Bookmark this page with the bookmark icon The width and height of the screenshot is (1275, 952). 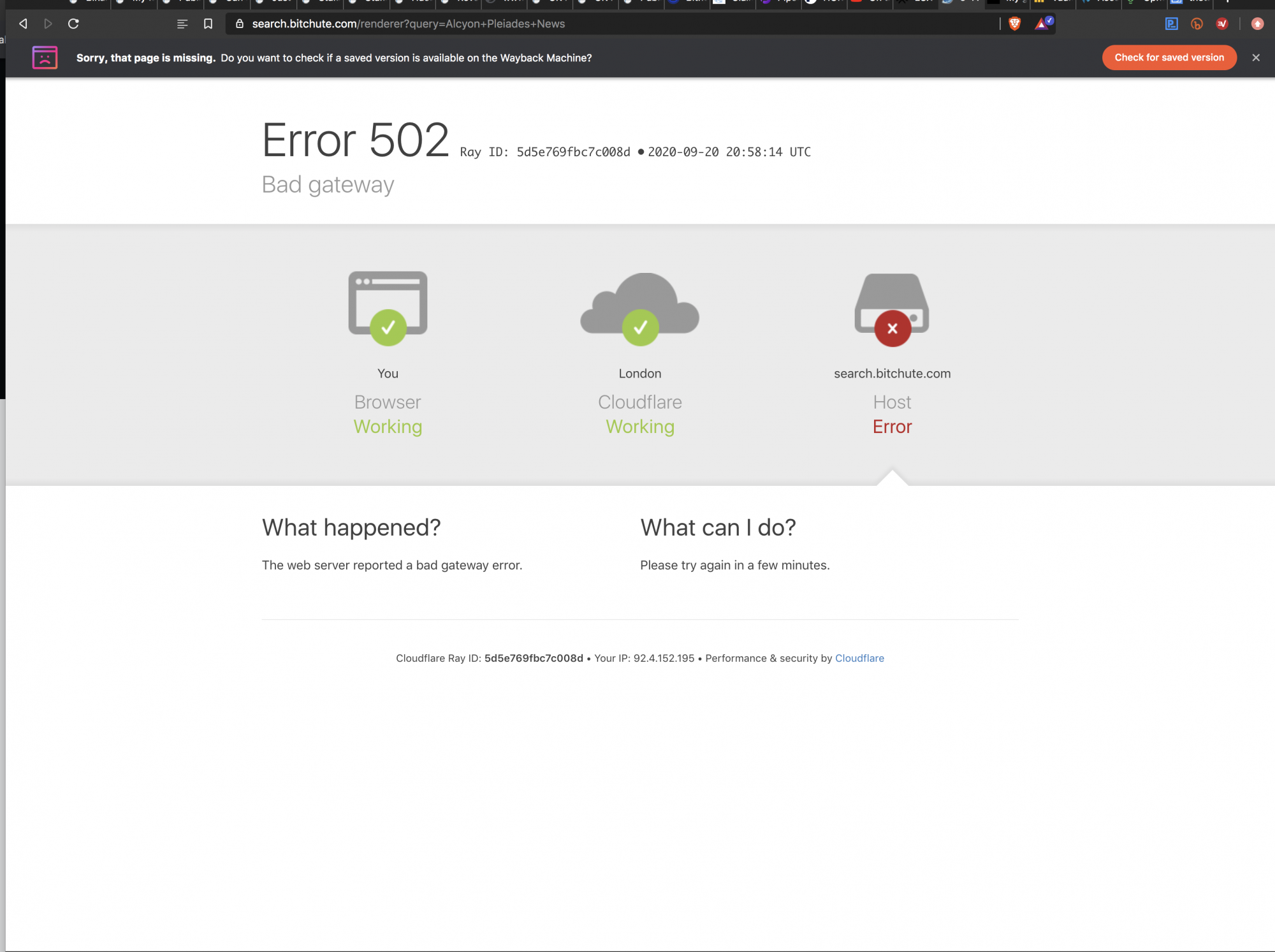pyautogui.click(x=208, y=24)
